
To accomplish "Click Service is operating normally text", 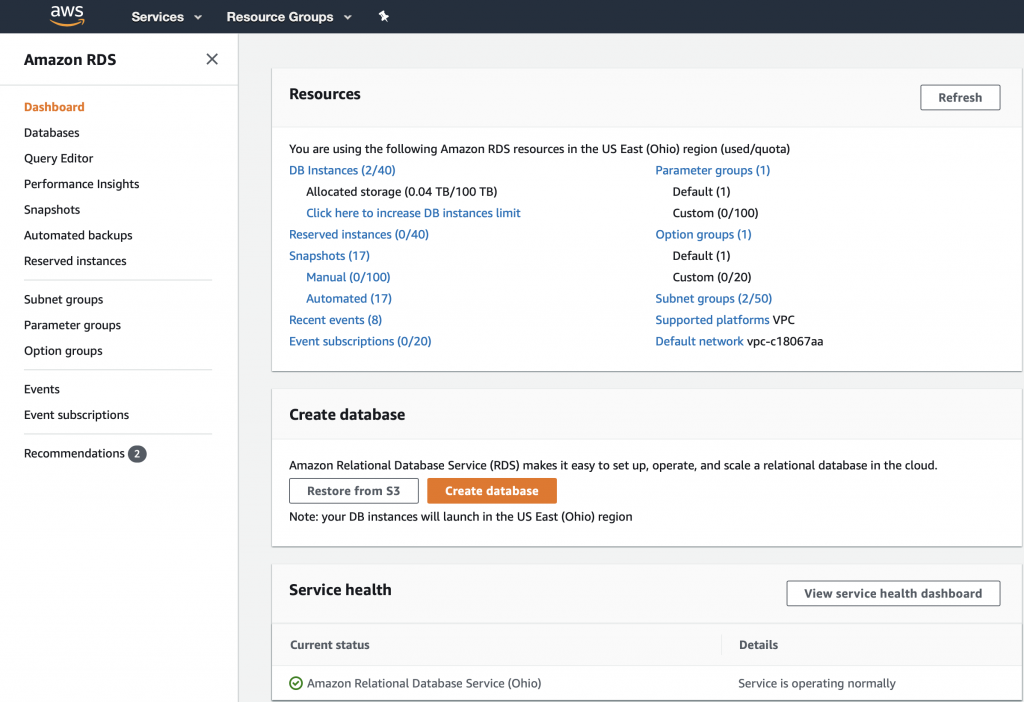I will [817, 683].
